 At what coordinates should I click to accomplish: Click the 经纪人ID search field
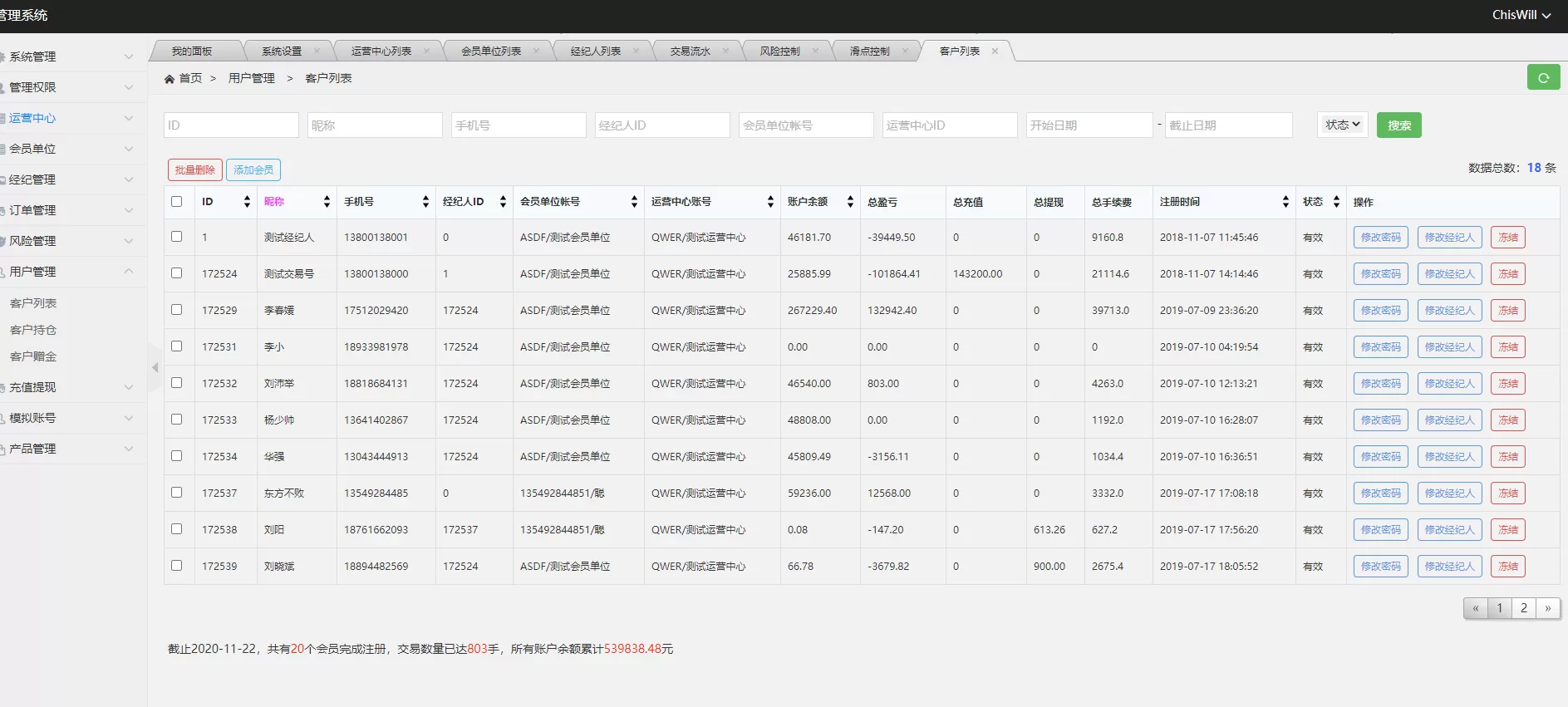pos(662,125)
